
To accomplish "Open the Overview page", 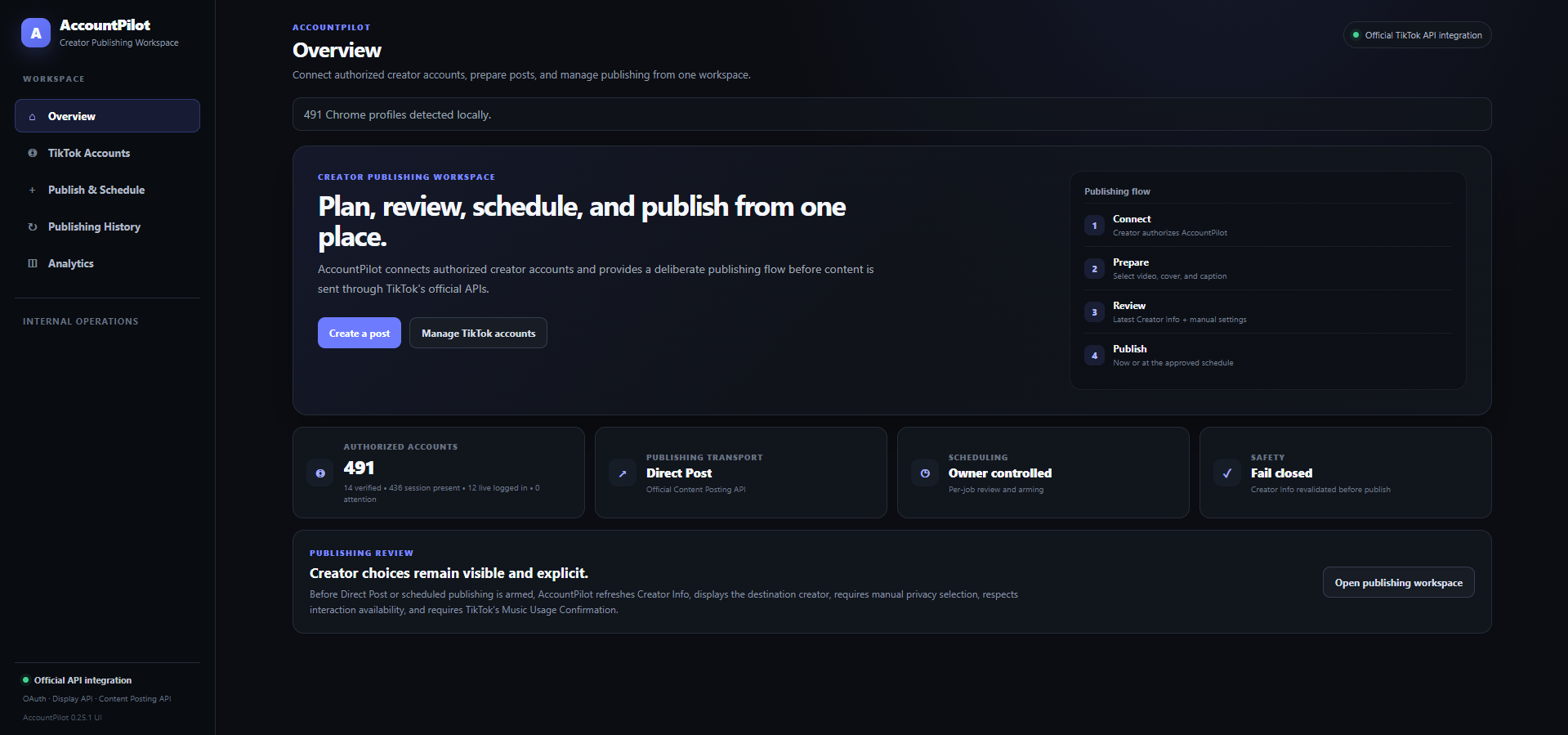I will click(107, 116).
